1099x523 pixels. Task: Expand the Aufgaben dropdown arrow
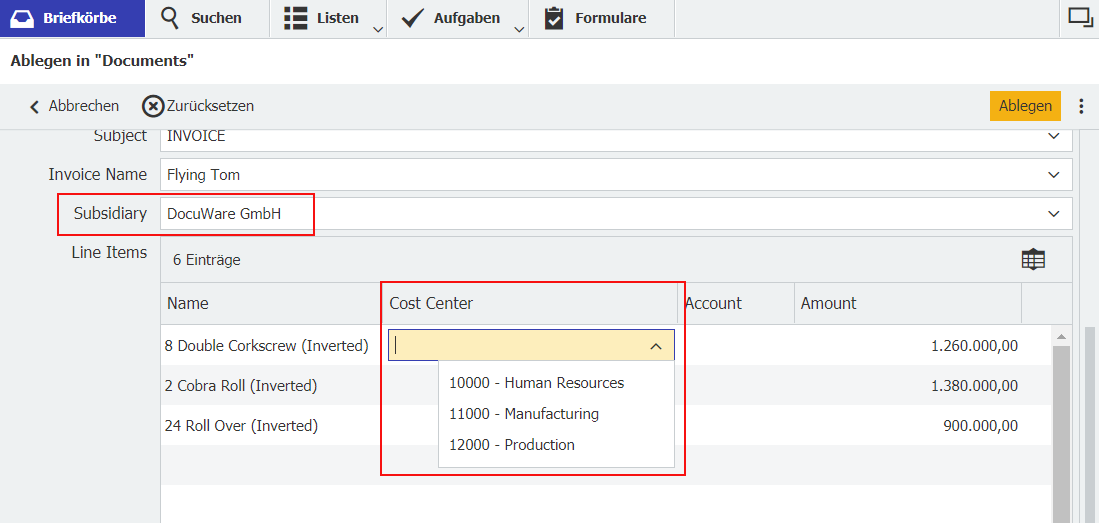[518, 28]
